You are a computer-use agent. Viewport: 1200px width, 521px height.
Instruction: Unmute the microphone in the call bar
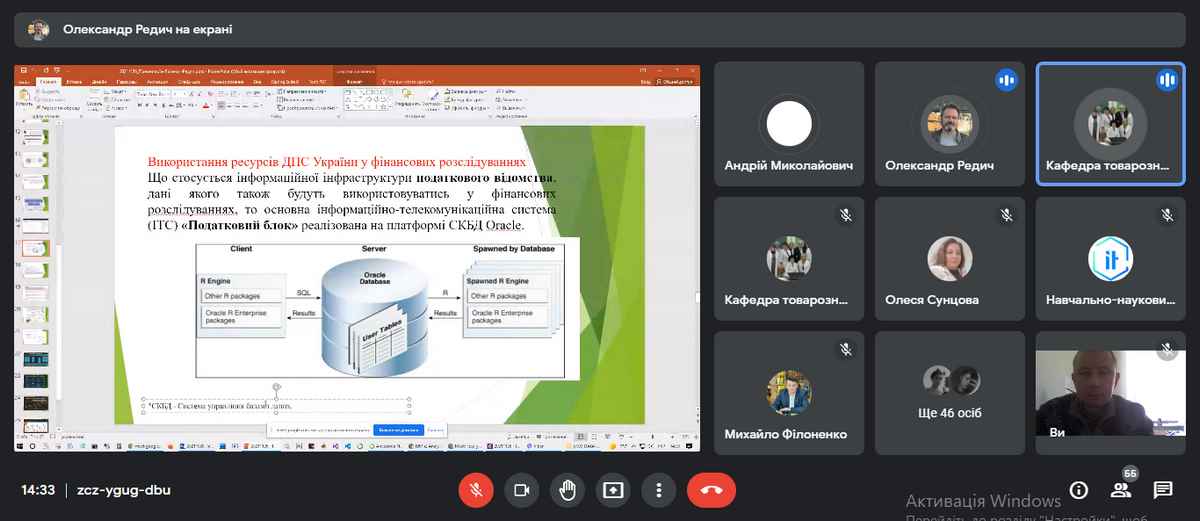[476, 490]
